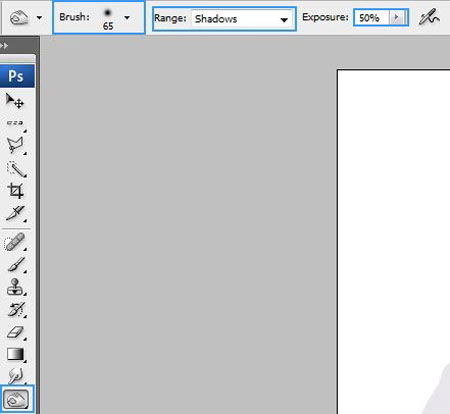The height and width of the screenshot is (414, 450).
Task: Select the Eraser tool
Action: pos(15,332)
